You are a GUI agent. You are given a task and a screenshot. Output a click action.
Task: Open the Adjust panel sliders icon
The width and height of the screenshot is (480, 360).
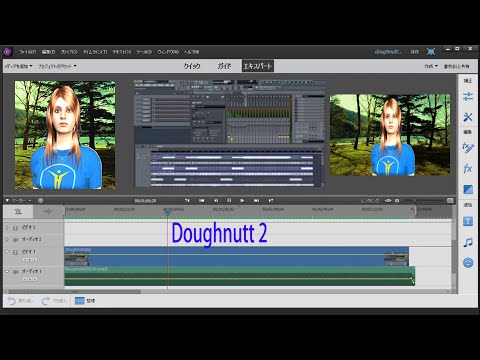coord(468,97)
